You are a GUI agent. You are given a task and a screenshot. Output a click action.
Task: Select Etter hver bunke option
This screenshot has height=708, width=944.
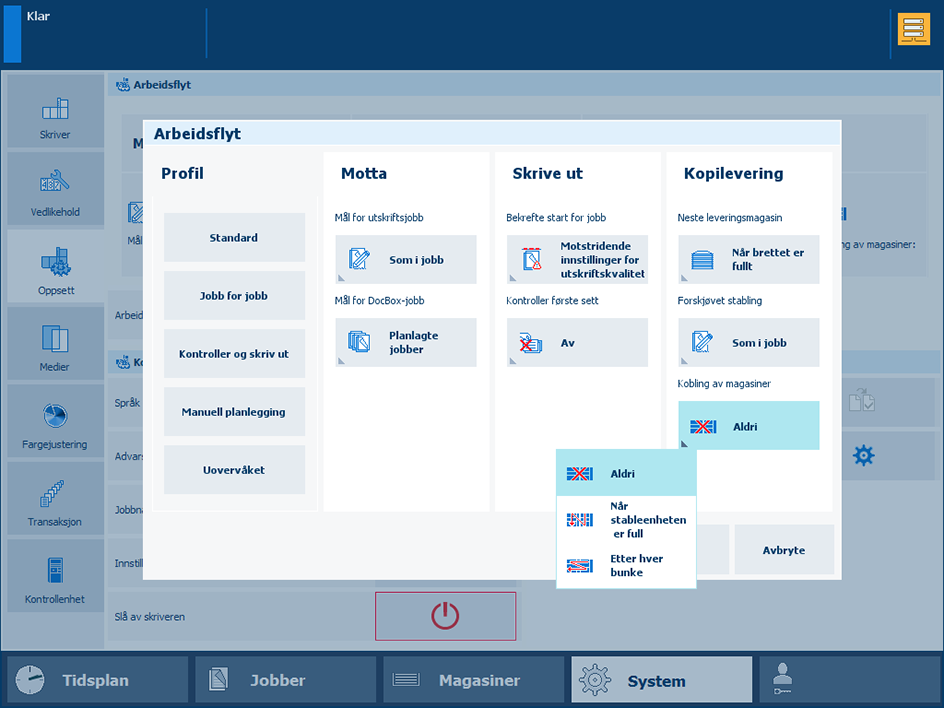pos(626,565)
